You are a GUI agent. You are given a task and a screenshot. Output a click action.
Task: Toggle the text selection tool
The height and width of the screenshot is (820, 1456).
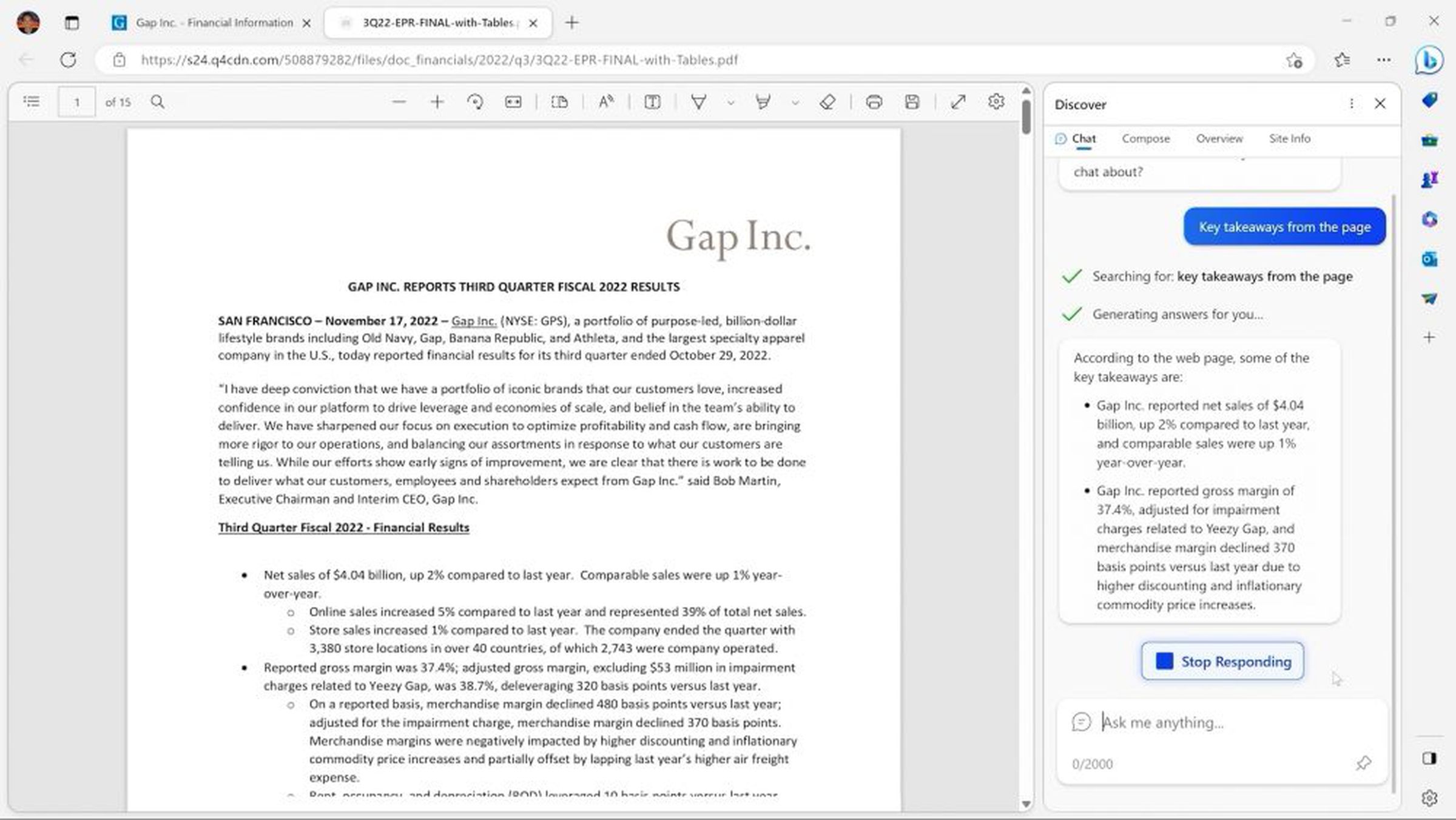point(652,101)
